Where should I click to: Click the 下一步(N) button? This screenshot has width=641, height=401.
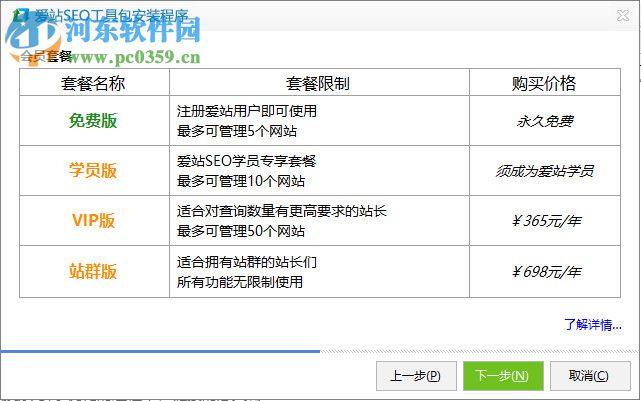pyautogui.click(x=503, y=376)
